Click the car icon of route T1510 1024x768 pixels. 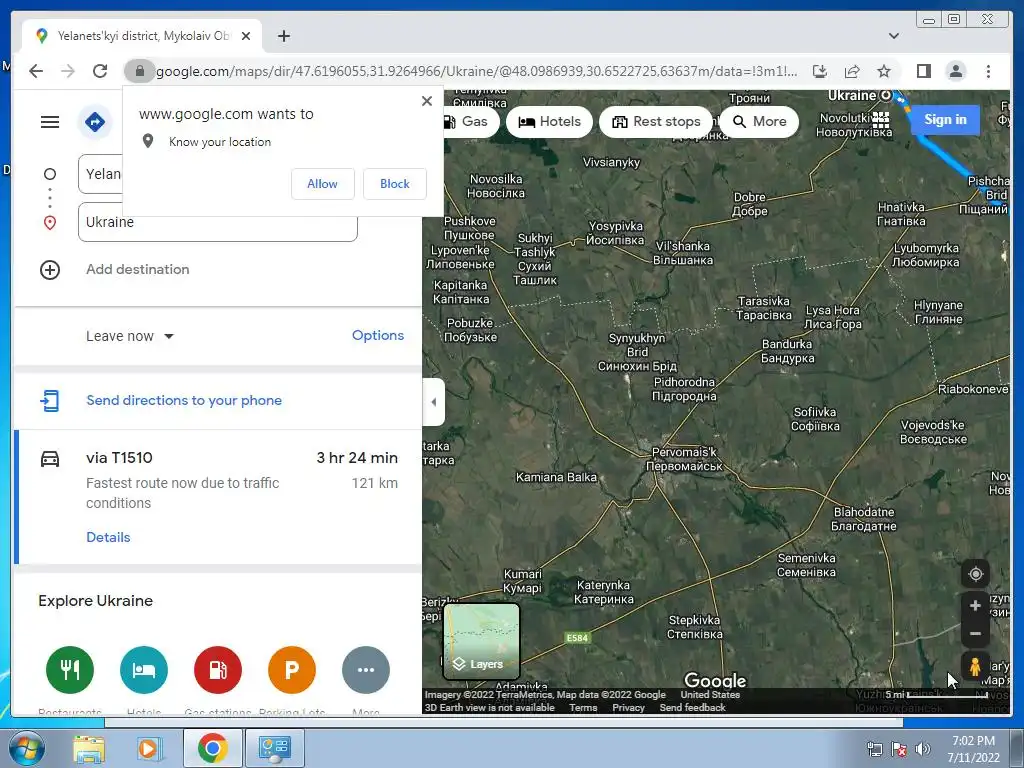[50, 459]
